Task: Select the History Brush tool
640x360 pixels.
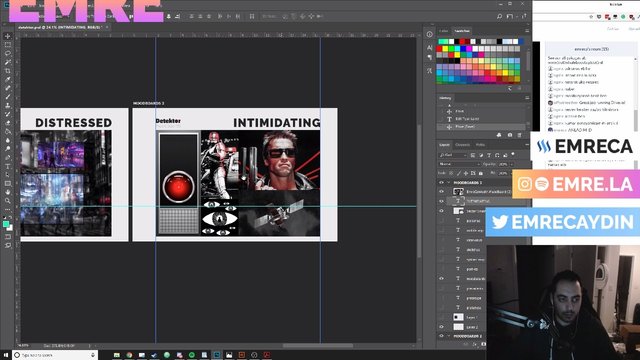Action: (x=8, y=114)
